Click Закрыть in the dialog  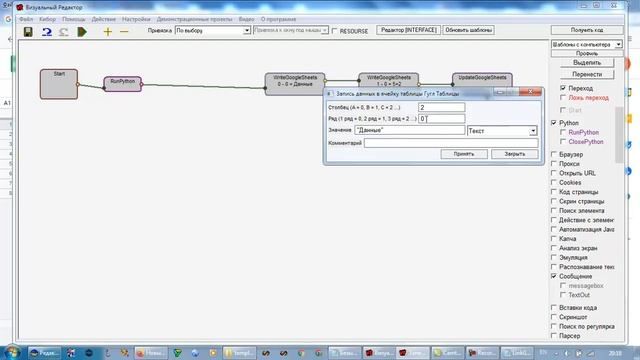tap(515, 154)
